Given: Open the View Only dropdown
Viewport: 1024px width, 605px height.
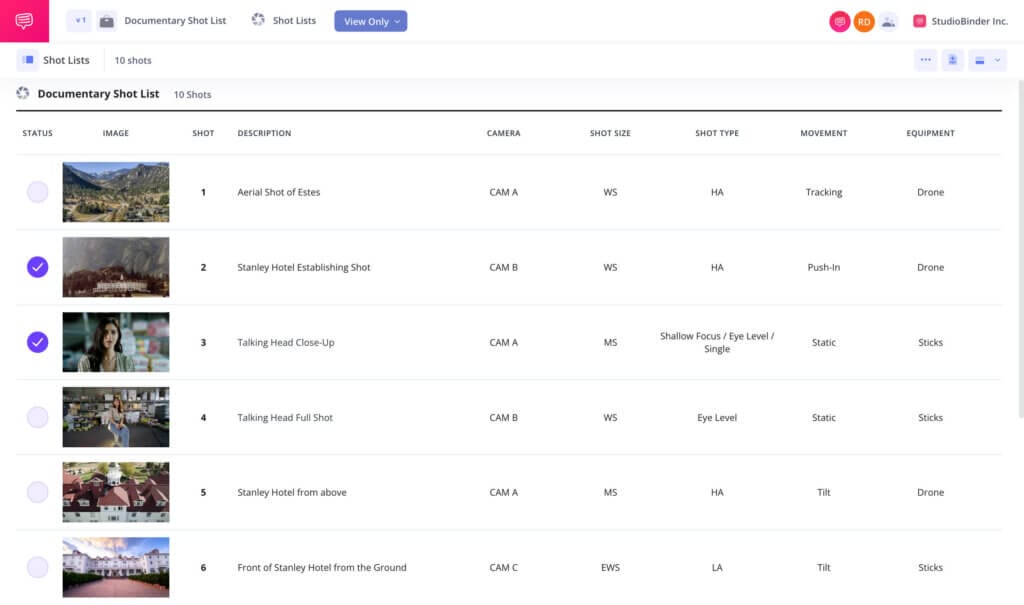Looking at the screenshot, I should click(x=370, y=20).
